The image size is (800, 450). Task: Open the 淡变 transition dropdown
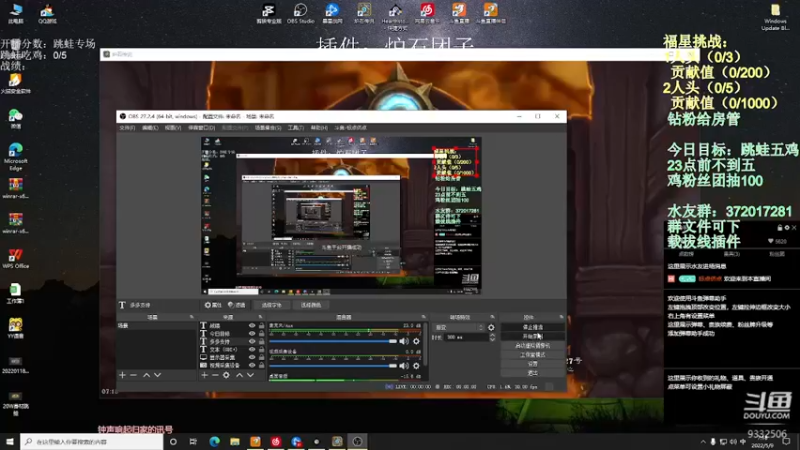pos(458,328)
